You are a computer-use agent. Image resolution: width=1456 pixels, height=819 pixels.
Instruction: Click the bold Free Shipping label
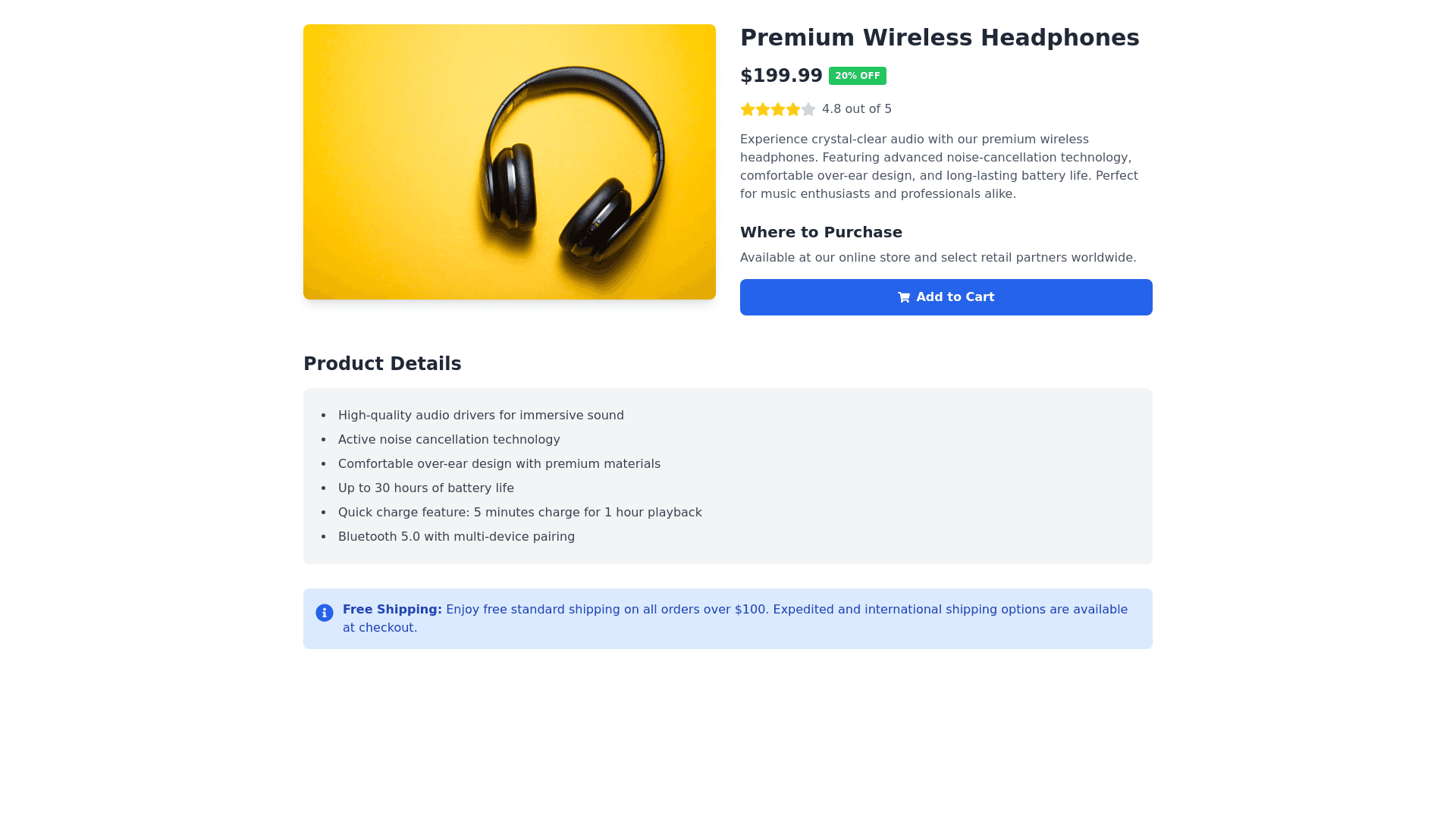click(392, 610)
